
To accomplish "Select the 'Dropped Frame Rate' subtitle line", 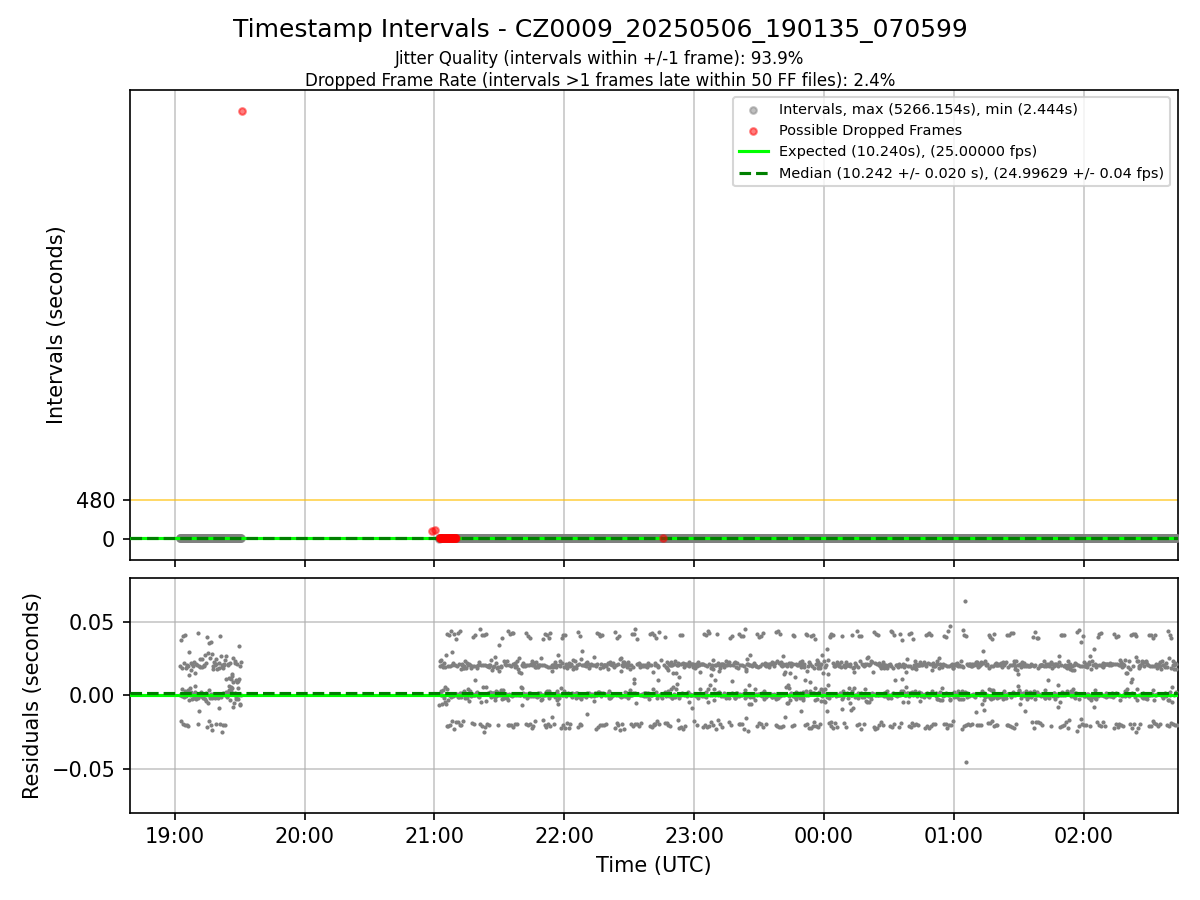I will coord(600,80).
